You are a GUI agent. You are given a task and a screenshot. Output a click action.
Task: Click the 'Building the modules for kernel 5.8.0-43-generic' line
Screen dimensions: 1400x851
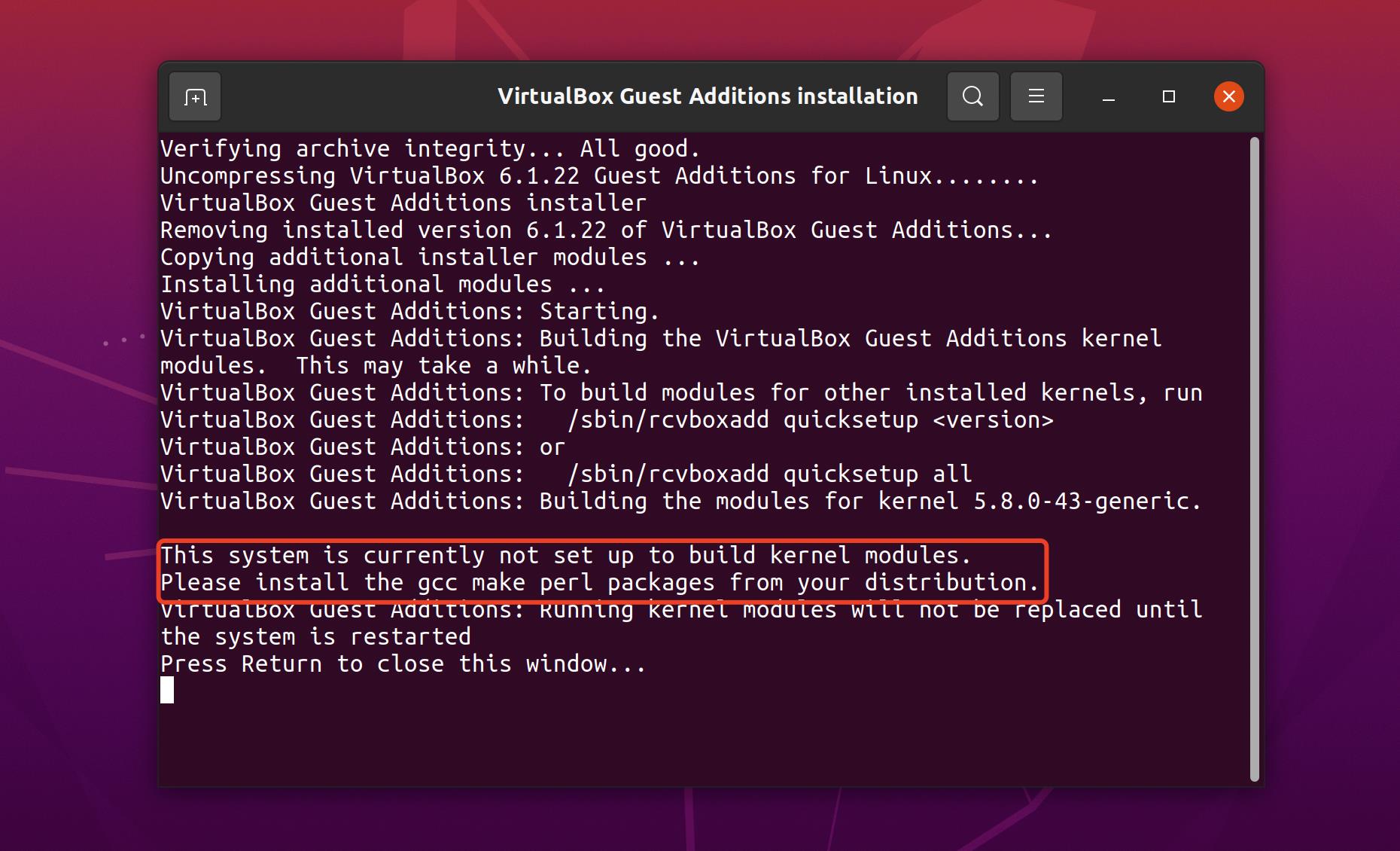680,502
